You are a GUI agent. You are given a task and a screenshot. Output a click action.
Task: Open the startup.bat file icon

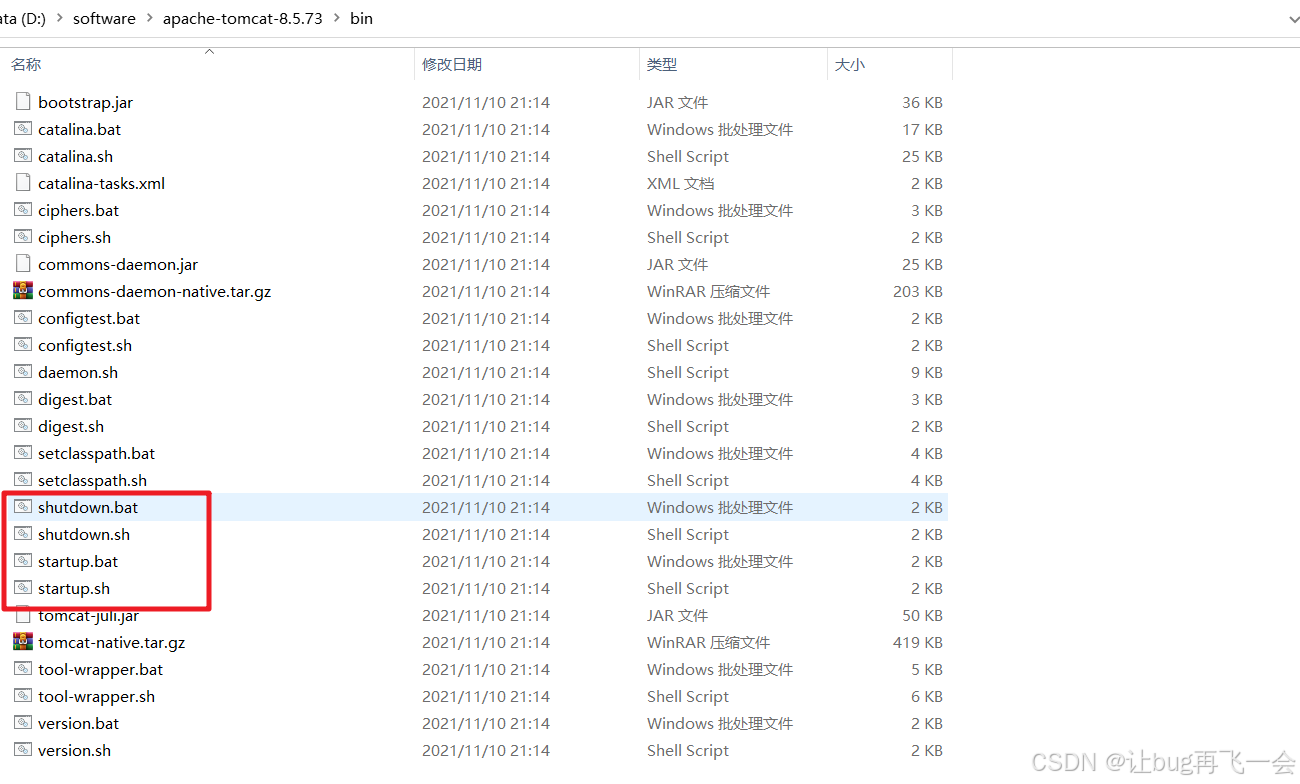coord(22,561)
